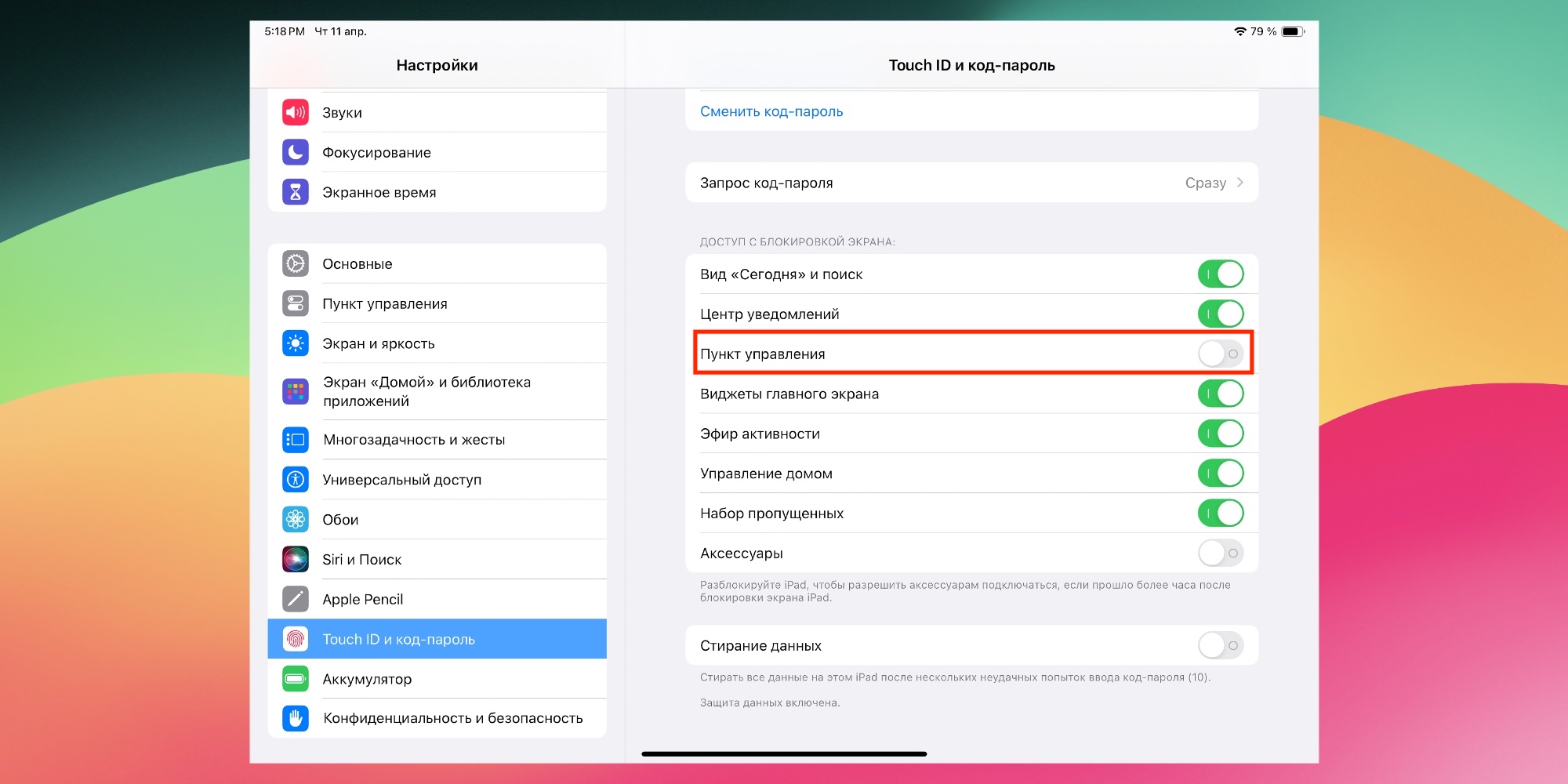
Task: Tap the home indicator bar
Action: pos(784,753)
